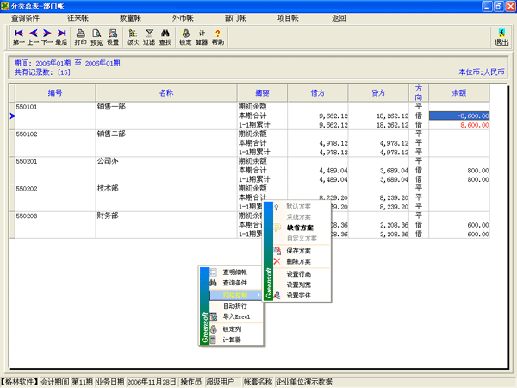Viewport: 517px width, 388px height.
Task: Click the Print (打印) toolbar icon
Action: (x=80, y=37)
